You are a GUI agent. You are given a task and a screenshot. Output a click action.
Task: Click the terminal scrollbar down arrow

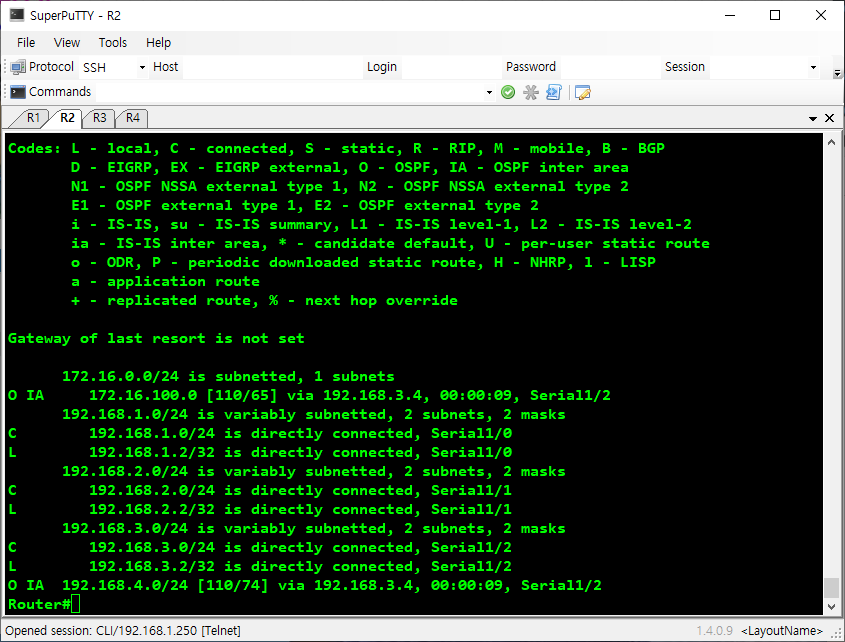pos(831,607)
